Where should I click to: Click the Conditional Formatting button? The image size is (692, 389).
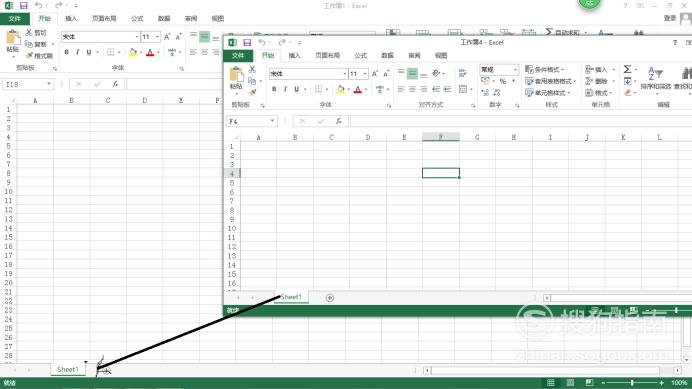545,70
